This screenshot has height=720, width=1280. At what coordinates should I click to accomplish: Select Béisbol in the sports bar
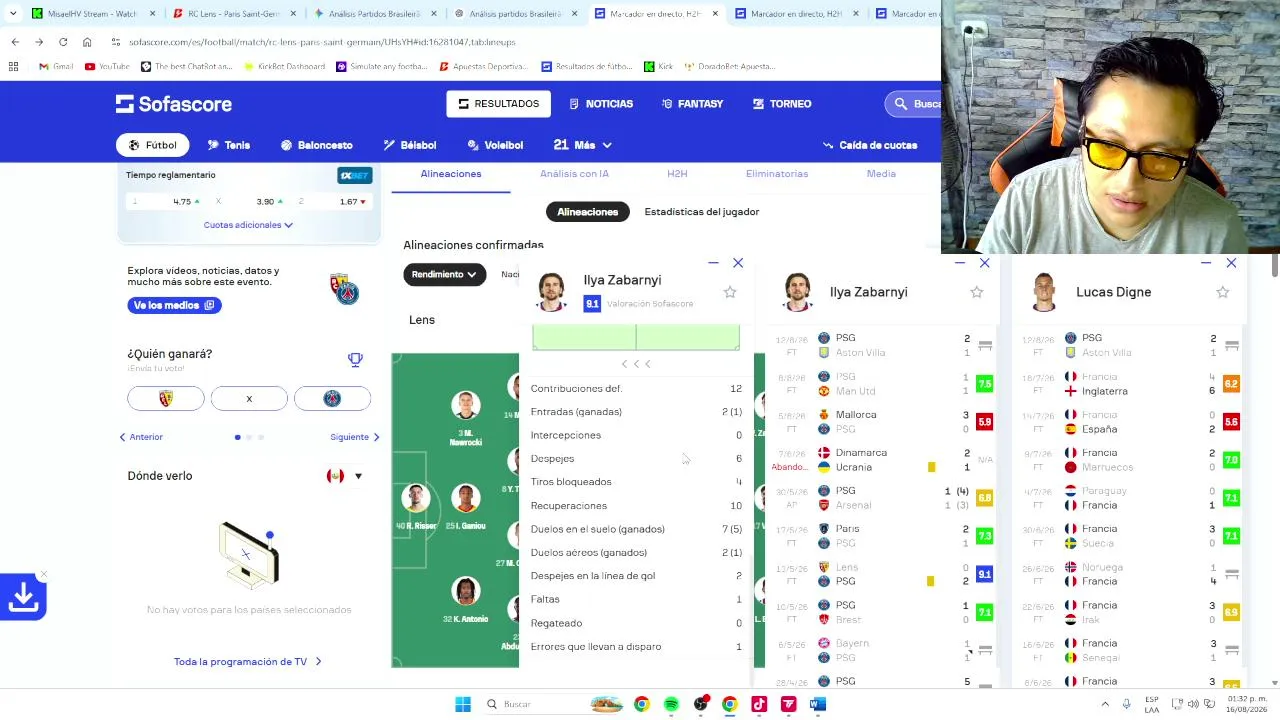click(x=410, y=145)
